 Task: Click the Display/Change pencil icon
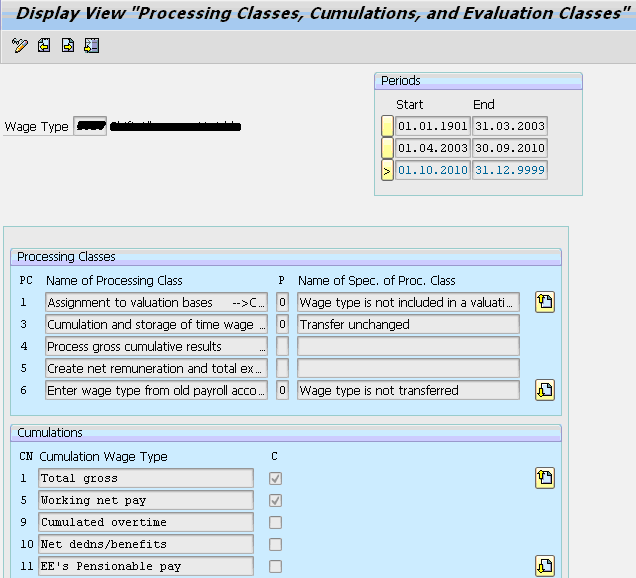[20, 46]
